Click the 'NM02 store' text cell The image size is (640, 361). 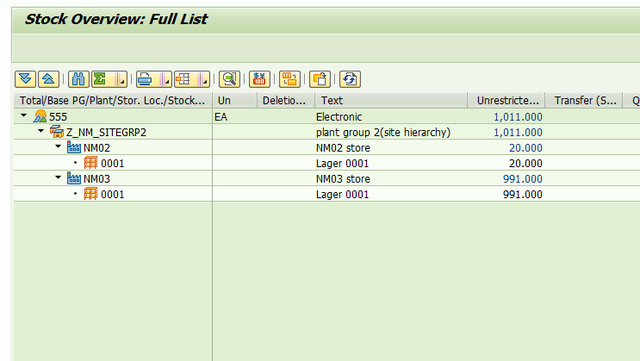(x=343, y=148)
